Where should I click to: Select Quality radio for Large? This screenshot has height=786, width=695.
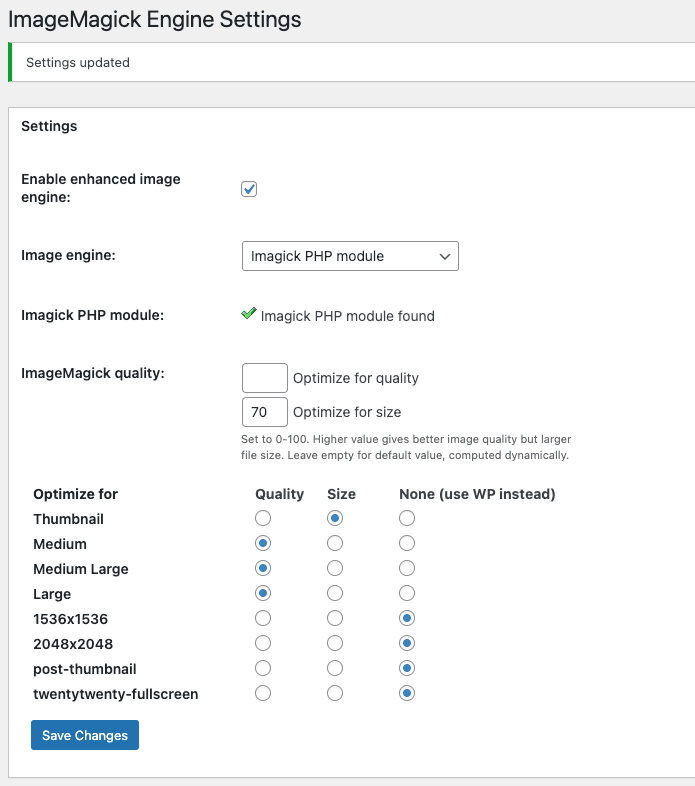click(263, 593)
